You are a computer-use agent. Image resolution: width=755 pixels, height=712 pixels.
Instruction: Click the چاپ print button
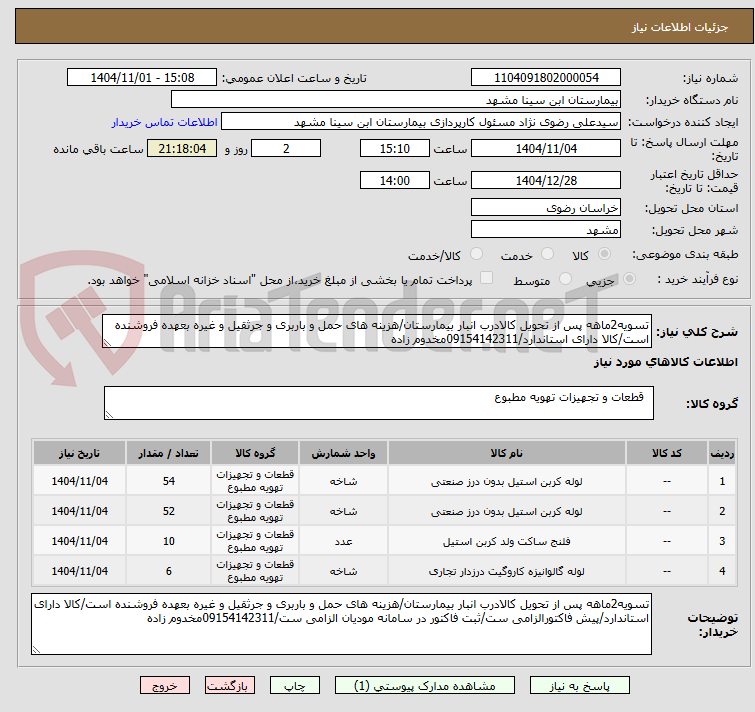click(x=295, y=686)
